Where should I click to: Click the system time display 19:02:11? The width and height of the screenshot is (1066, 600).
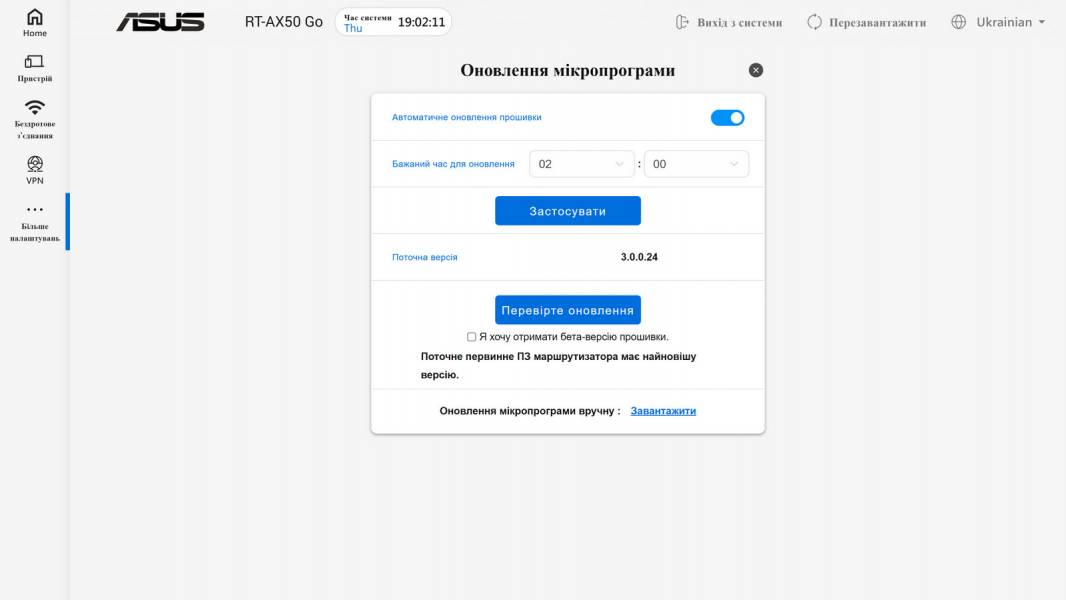422,22
